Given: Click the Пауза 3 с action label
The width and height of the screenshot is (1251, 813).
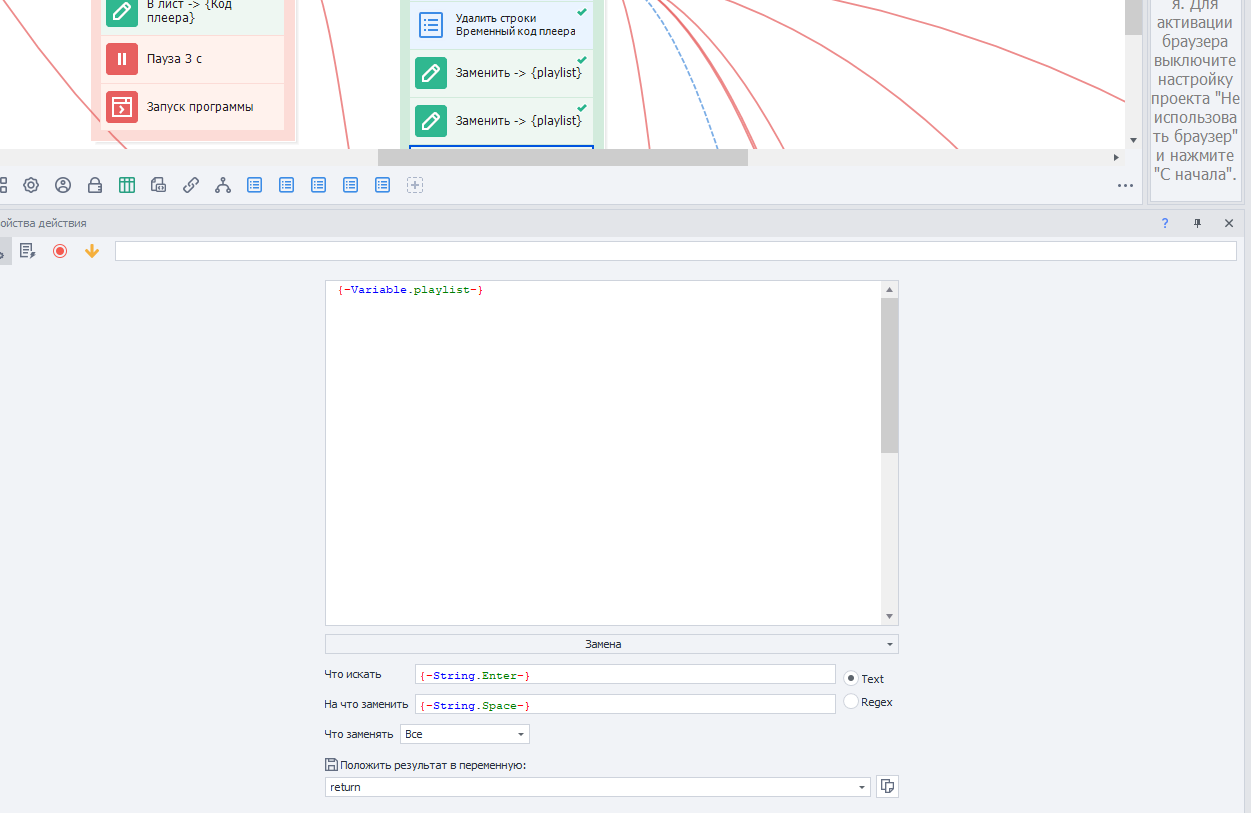Looking at the screenshot, I should click(x=174, y=59).
